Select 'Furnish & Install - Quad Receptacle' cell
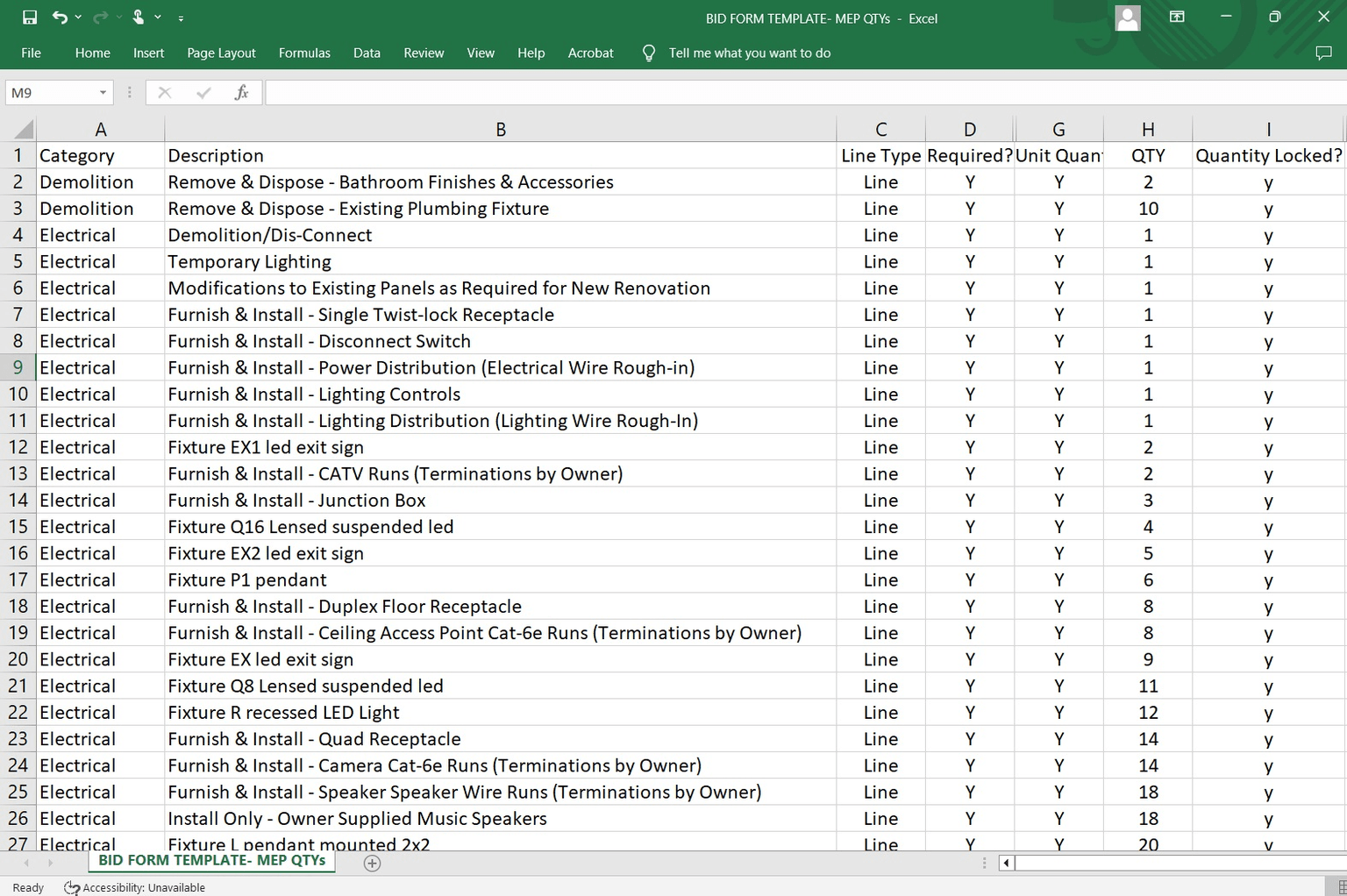 click(501, 739)
